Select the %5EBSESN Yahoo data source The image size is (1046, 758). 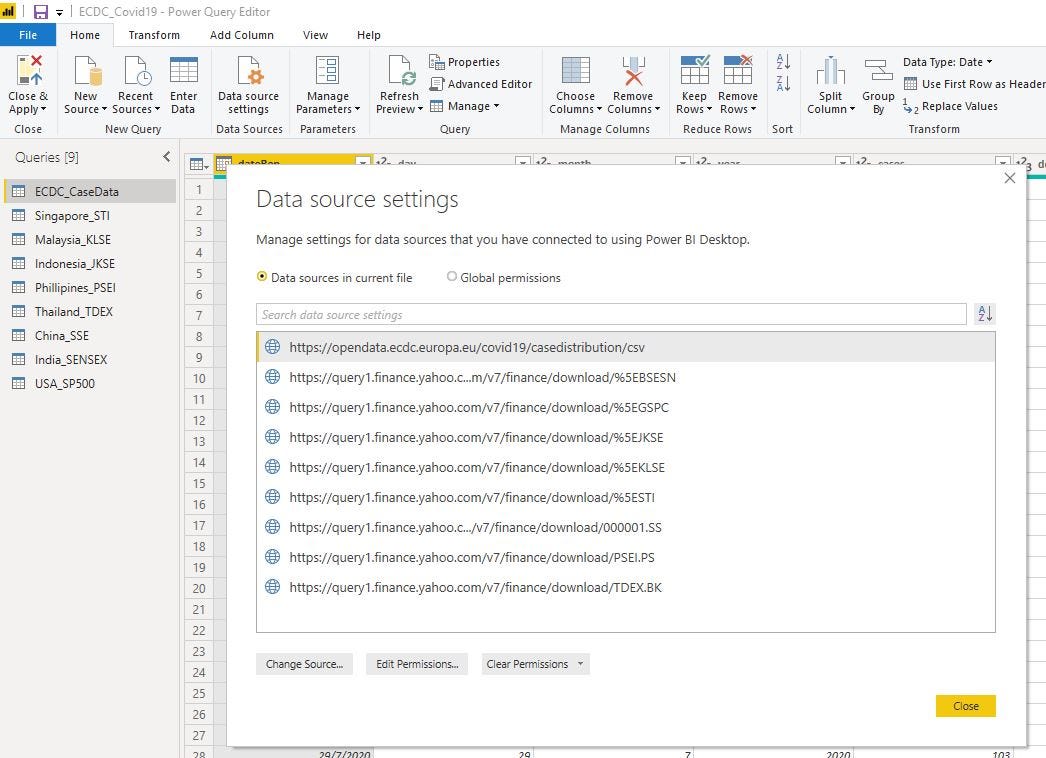pyautogui.click(x=626, y=377)
